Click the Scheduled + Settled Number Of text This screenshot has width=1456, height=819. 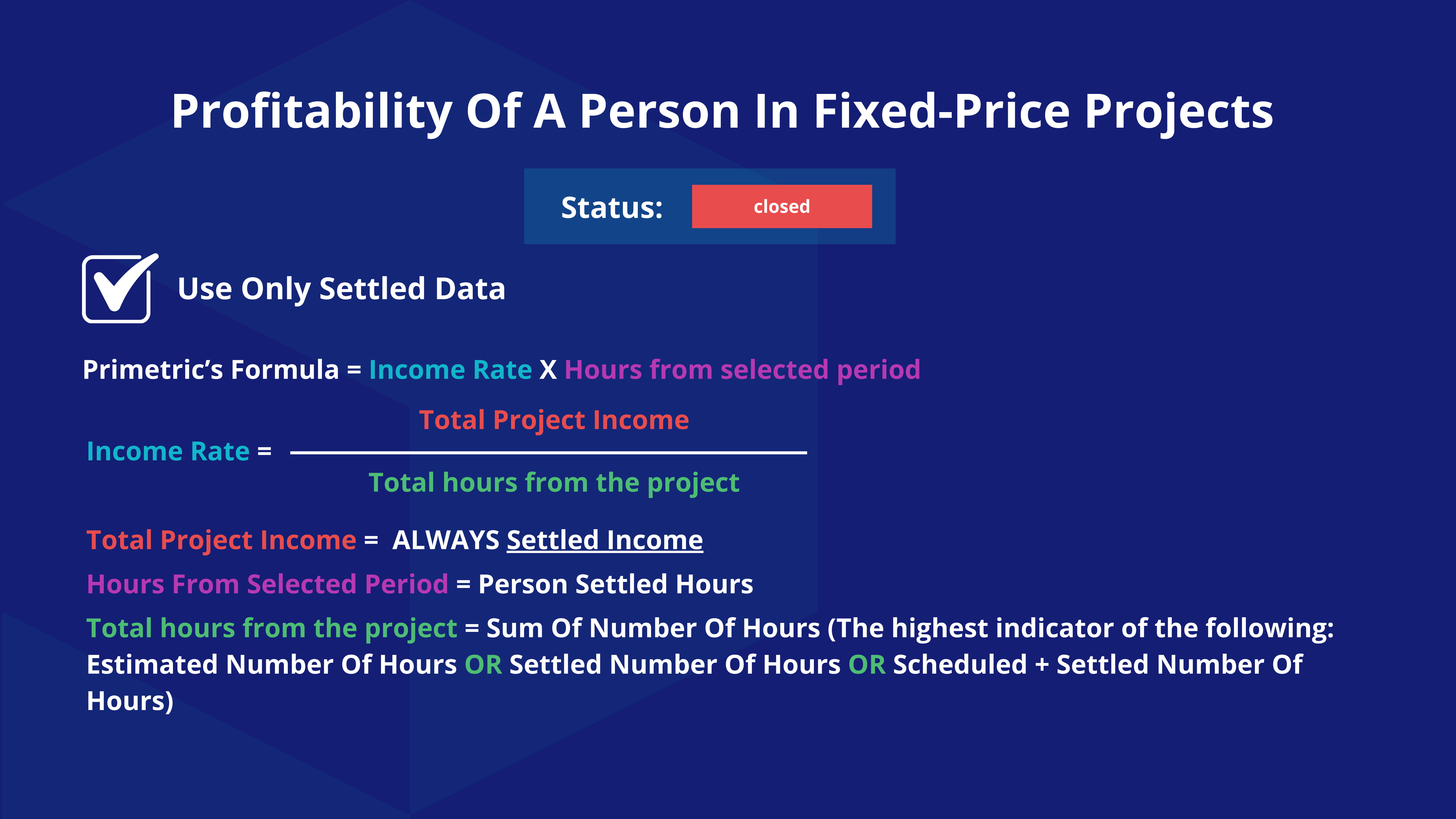point(1098,665)
